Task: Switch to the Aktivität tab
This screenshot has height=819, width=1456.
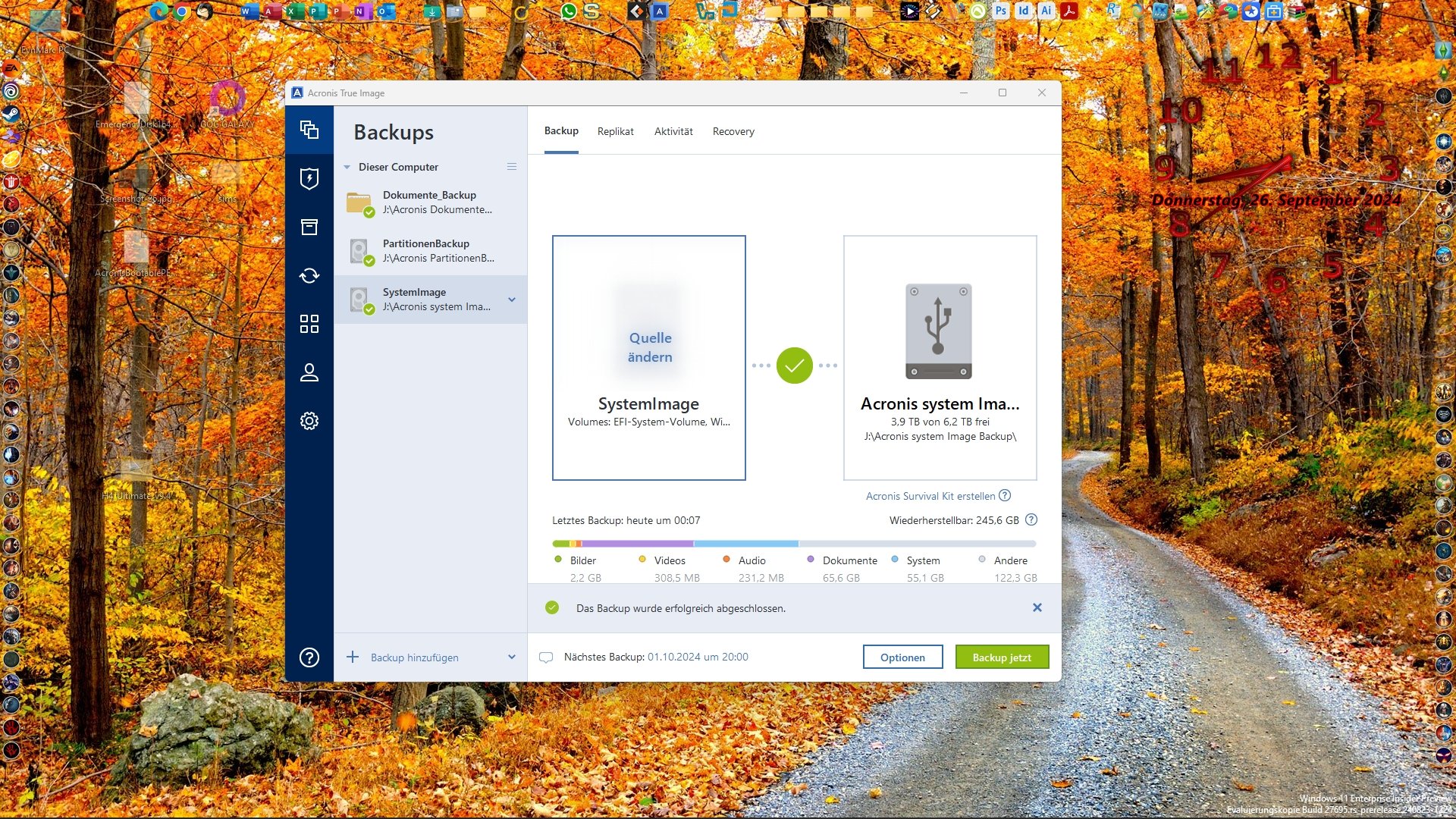Action: (673, 131)
